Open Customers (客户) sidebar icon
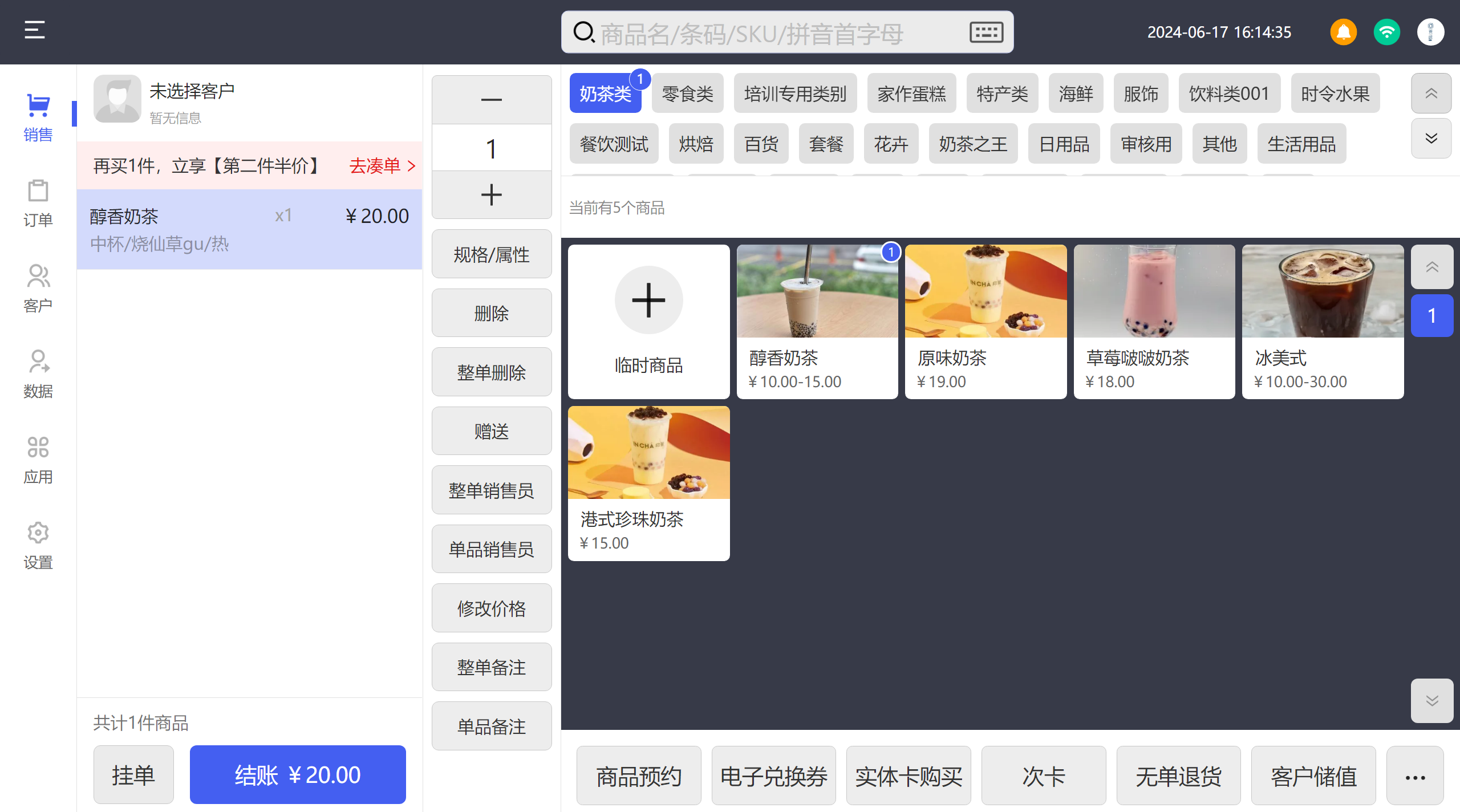The image size is (1460, 812). (38, 289)
